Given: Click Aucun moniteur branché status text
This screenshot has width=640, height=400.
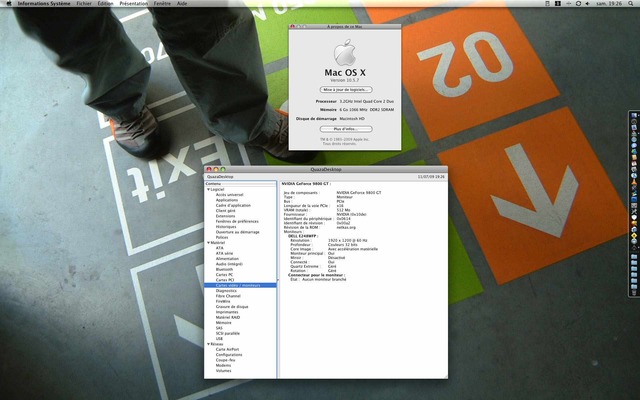Looking at the screenshot, I should click(x=324, y=279).
